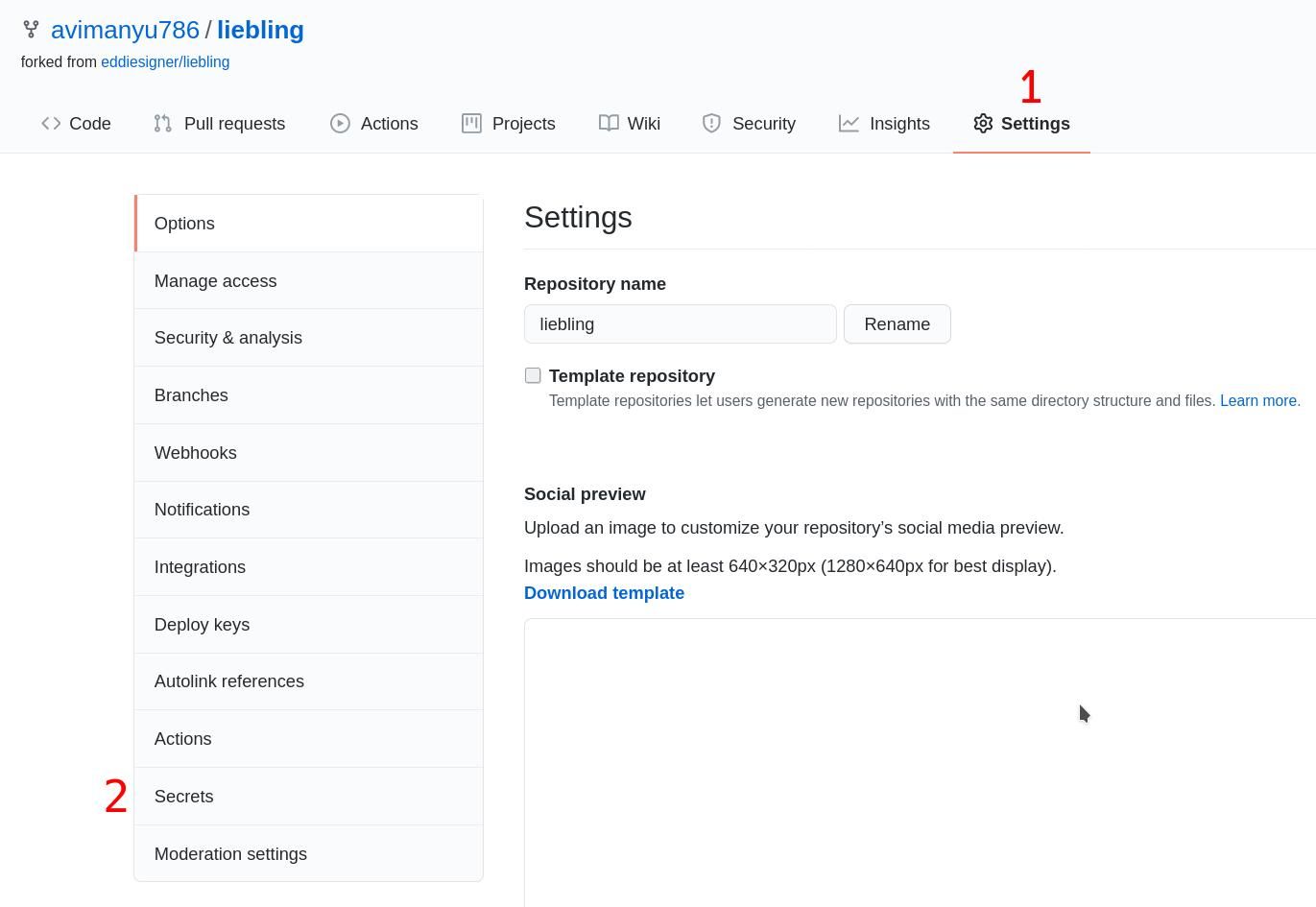This screenshot has width=1316, height=907.
Task: Click the social preview image upload area
Action: [920, 763]
